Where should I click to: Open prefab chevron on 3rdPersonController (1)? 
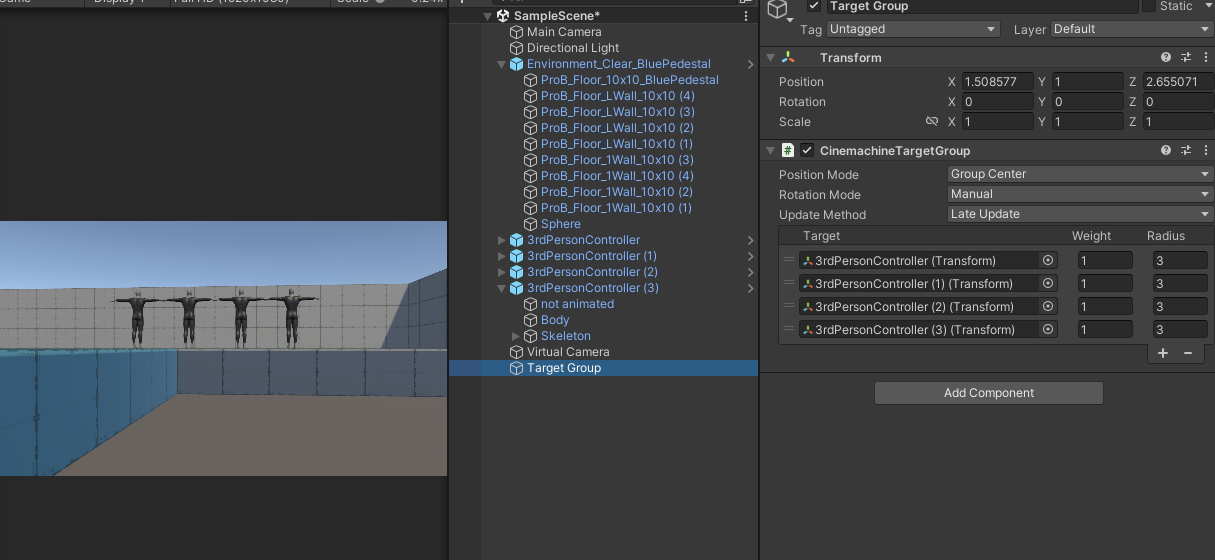pyautogui.click(x=751, y=256)
